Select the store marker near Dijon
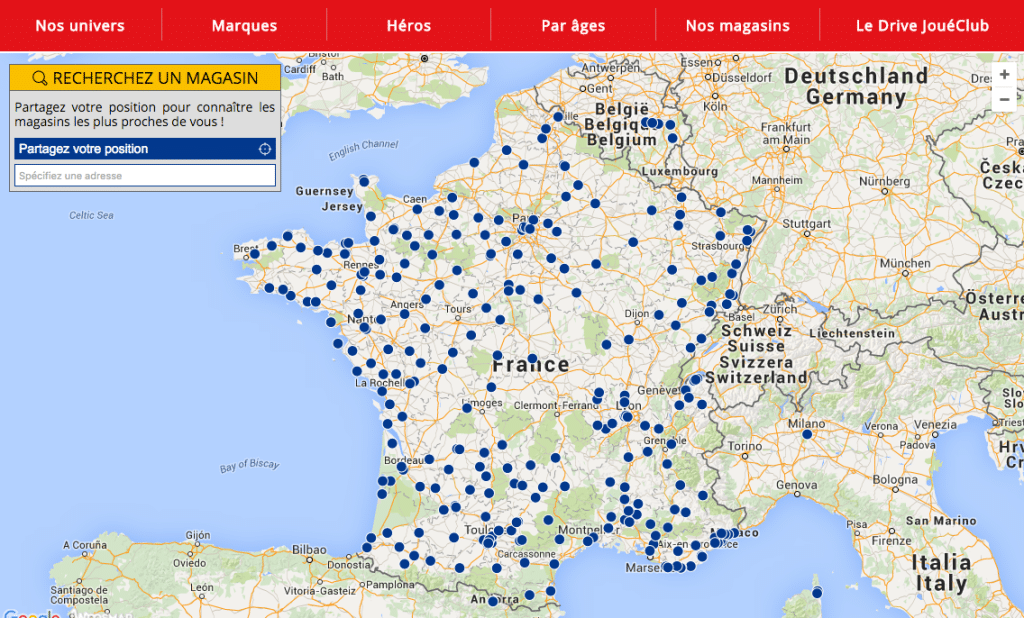This screenshot has width=1024, height=618. click(659, 315)
